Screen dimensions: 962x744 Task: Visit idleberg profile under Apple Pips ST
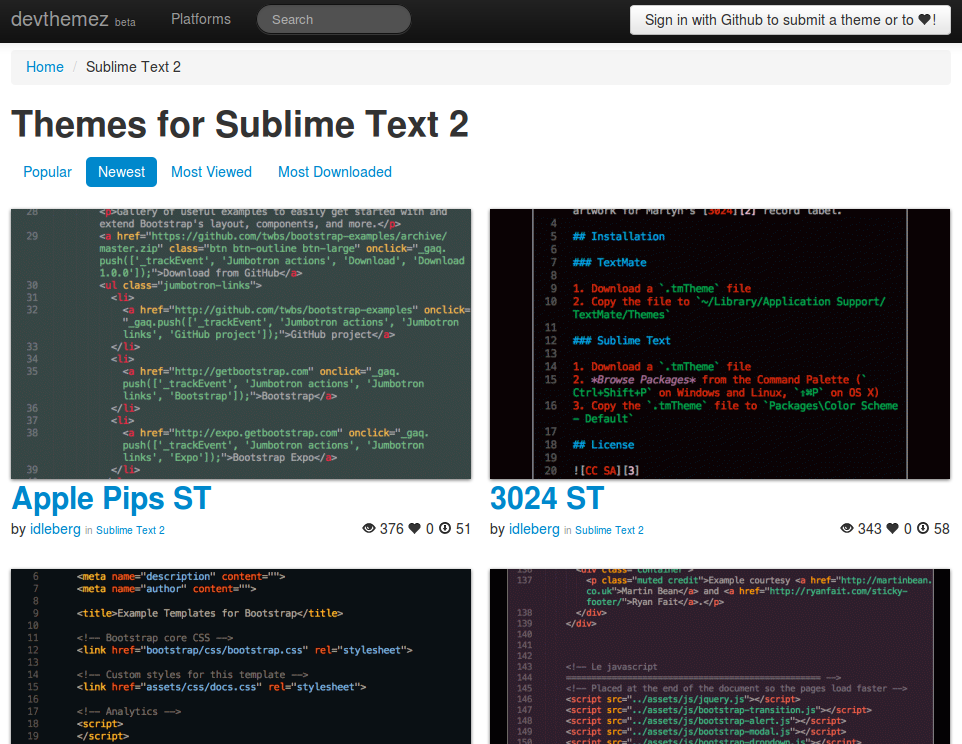tap(55, 529)
